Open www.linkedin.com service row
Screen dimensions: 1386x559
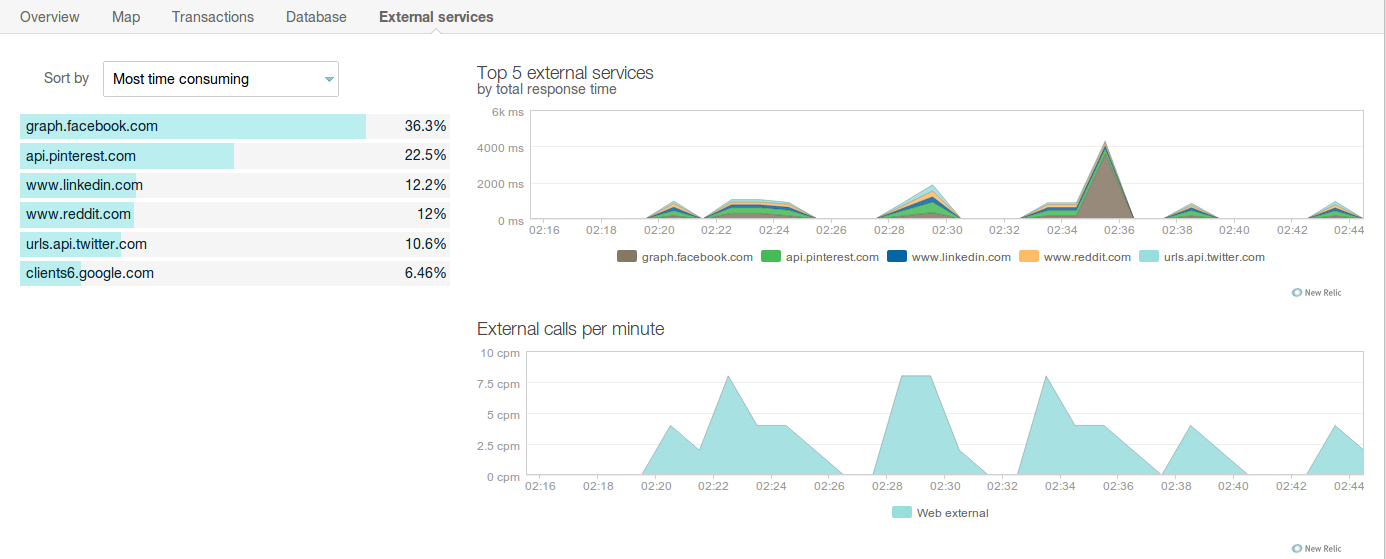pyautogui.click(x=235, y=185)
